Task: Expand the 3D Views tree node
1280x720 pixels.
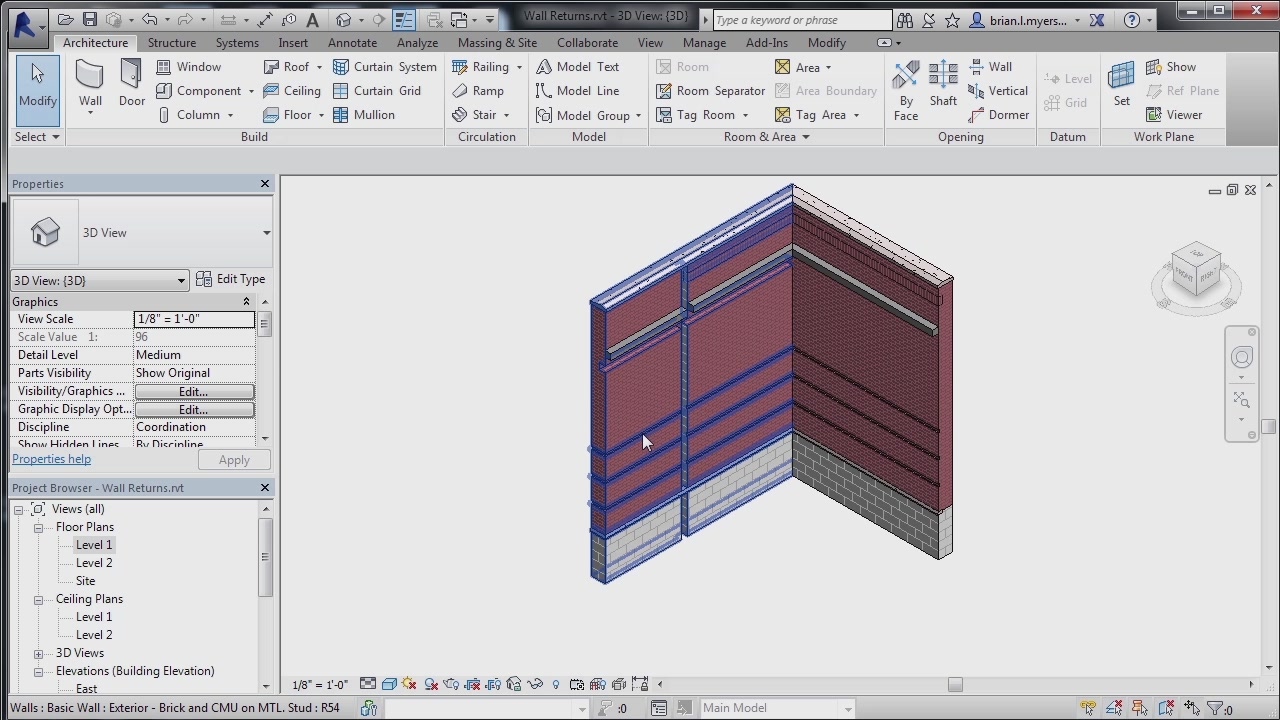Action: 38,653
